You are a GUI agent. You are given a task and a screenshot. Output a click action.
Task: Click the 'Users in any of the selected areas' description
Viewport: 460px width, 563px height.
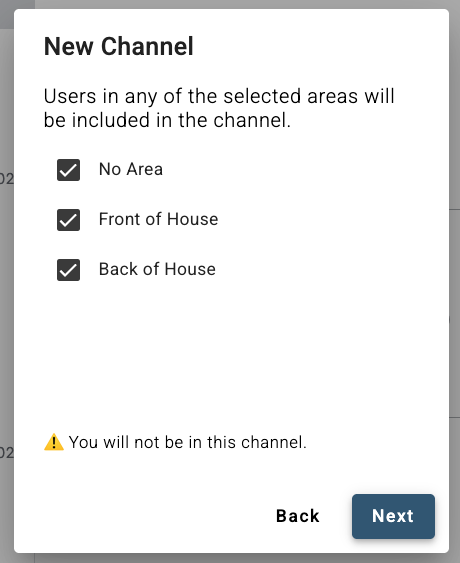219,108
